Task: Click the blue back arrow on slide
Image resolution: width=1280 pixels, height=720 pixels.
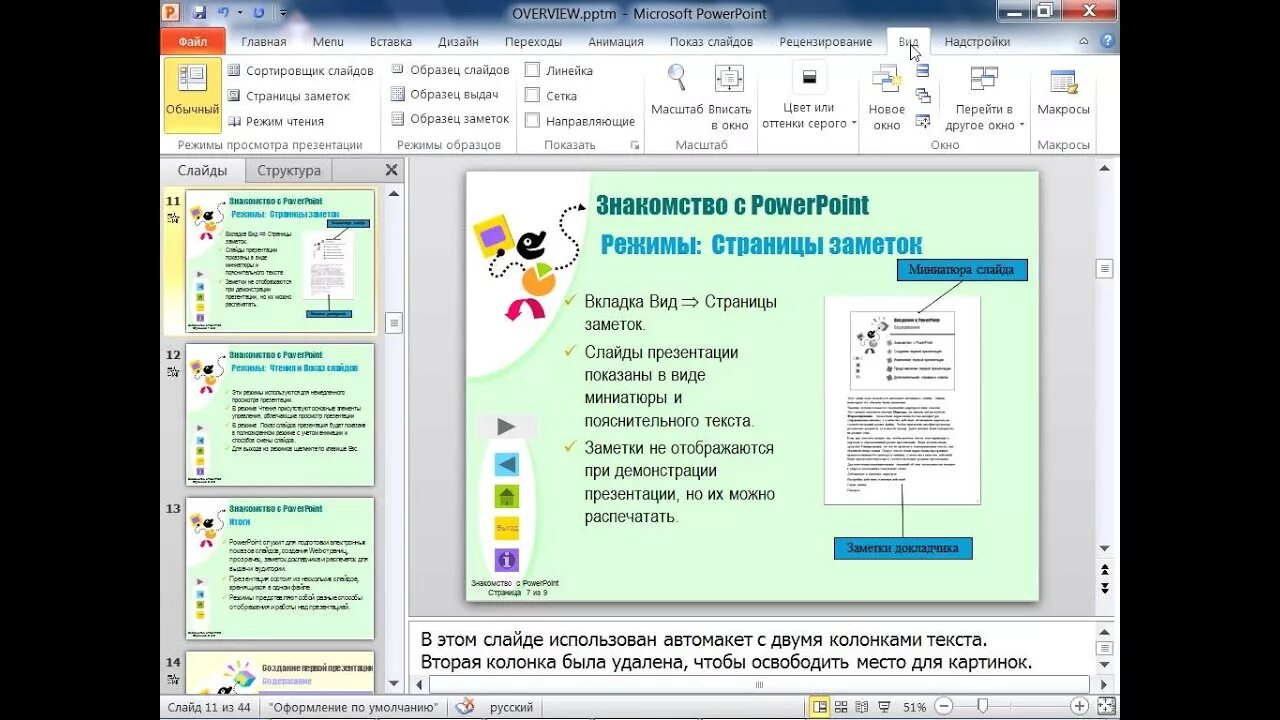Action: (x=507, y=464)
